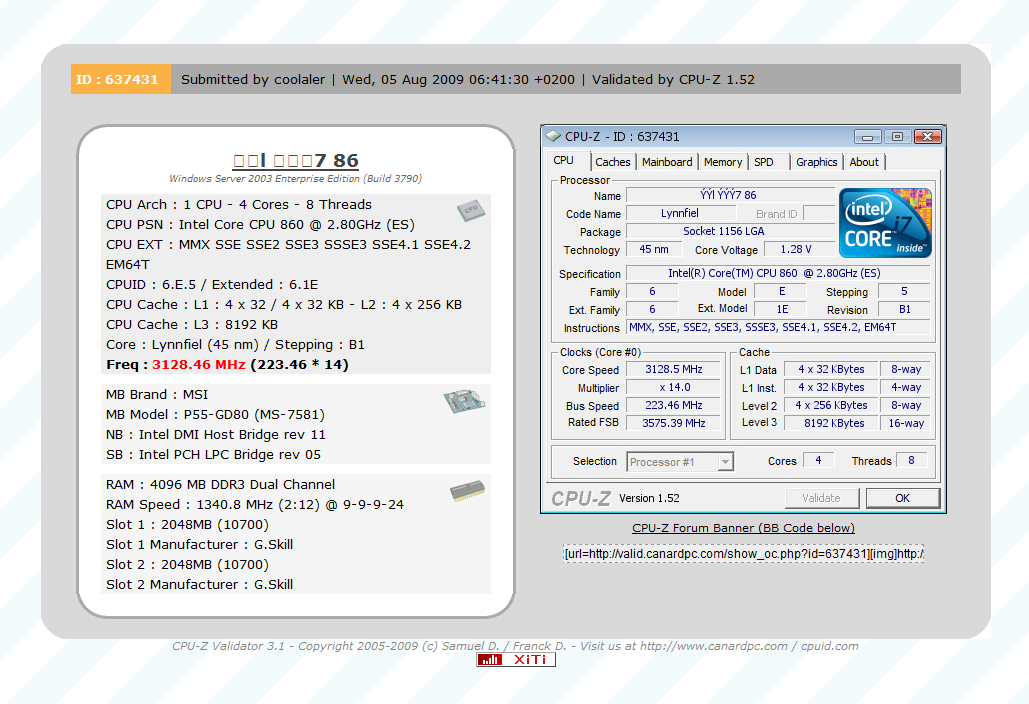Click the Name field in Processor group
Image resolution: width=1029 pixels, height=704 pixels.
pyautogui.click(x=730, y=195)
